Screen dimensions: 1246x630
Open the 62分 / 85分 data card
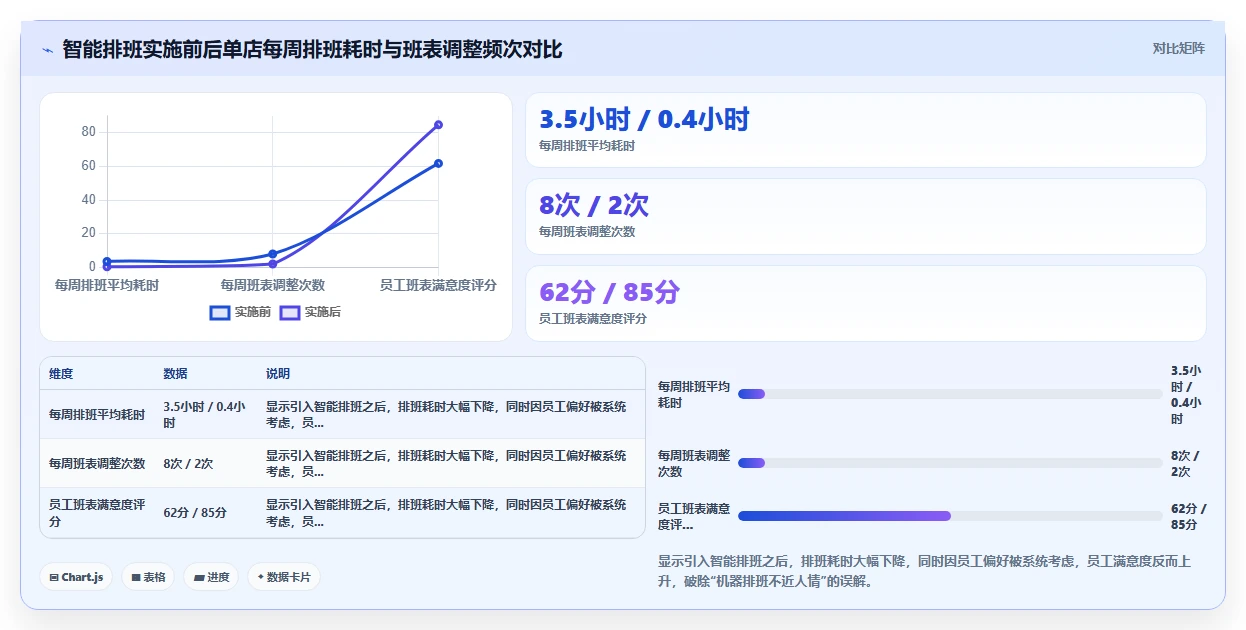[866, 303]
